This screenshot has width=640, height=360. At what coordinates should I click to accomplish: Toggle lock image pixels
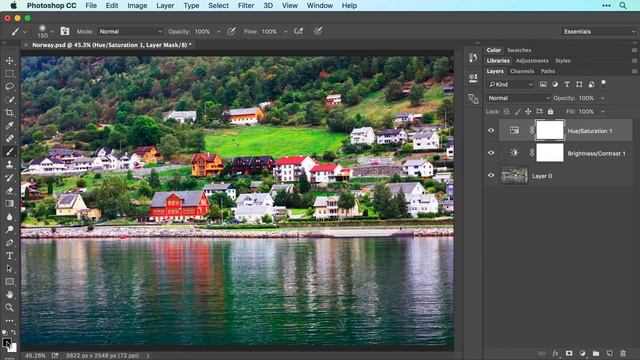[518, 111]
